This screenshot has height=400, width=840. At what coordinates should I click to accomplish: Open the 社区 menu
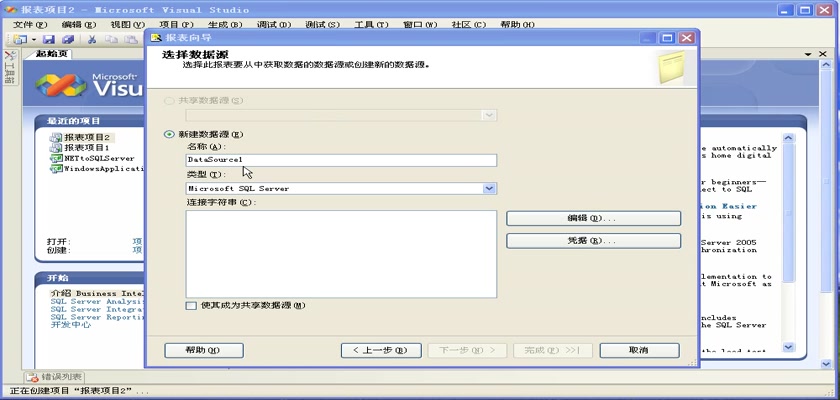[469, 25]
